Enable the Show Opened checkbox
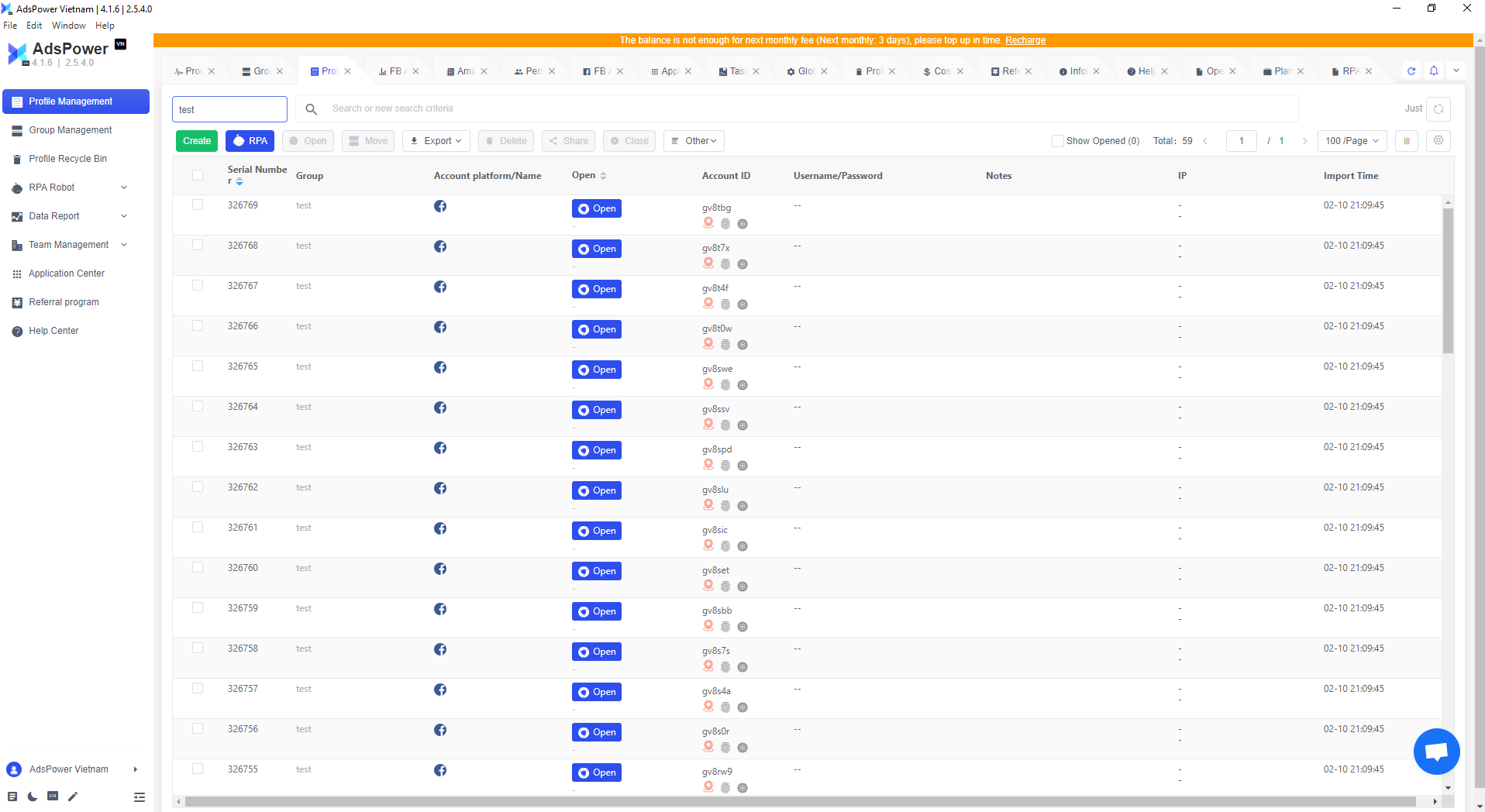The width and height of the screenshot is (1485, 812). tap(1057, 141)
